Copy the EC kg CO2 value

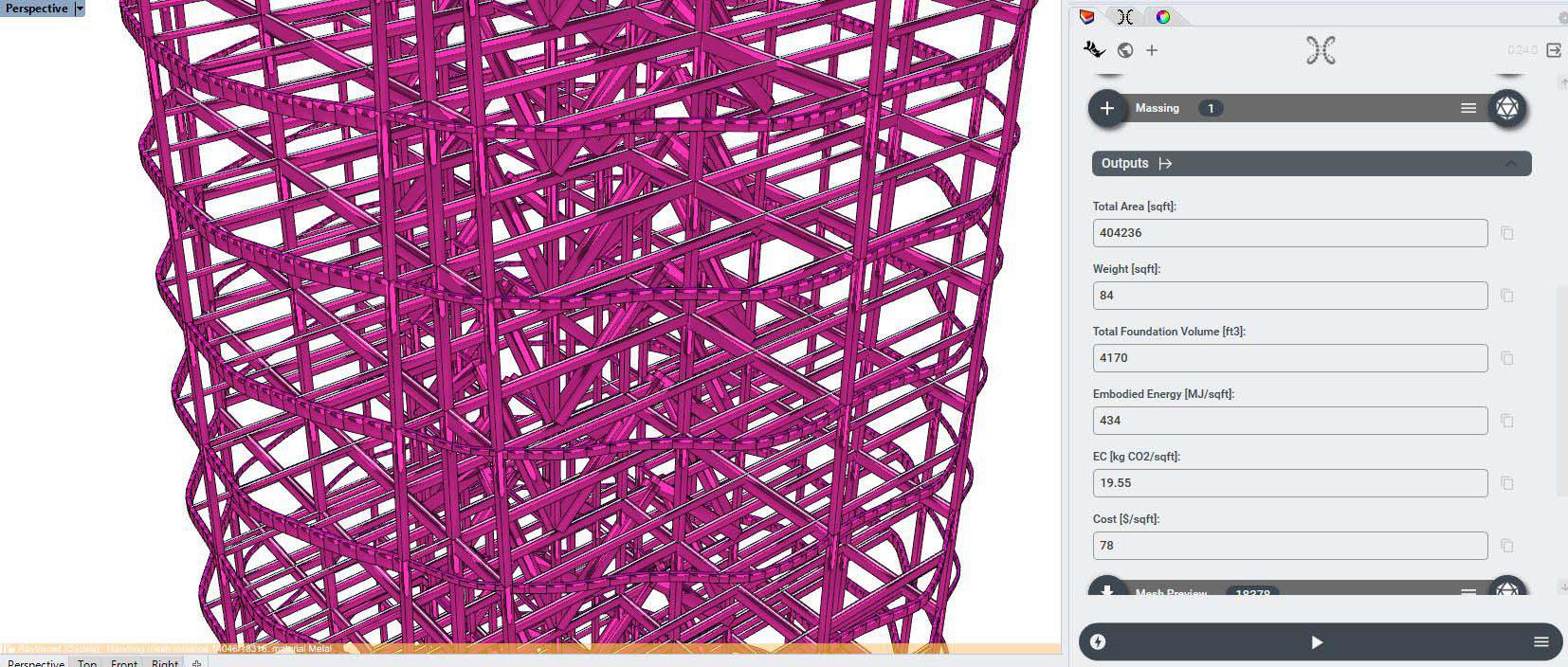1507,483
